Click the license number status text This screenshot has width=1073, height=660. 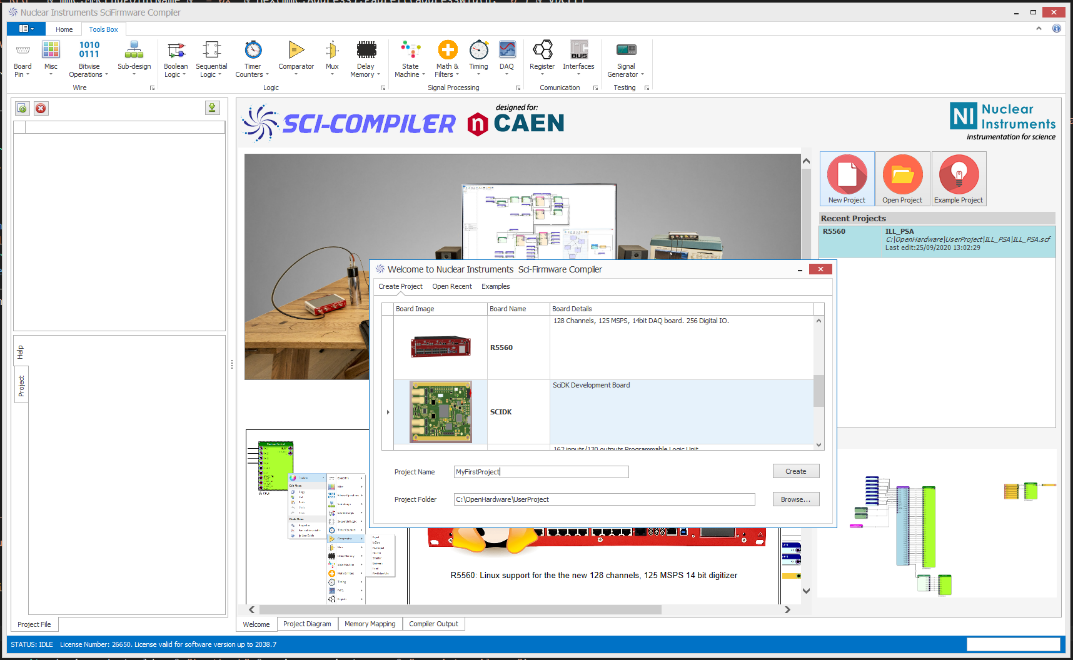coord(168,644)
